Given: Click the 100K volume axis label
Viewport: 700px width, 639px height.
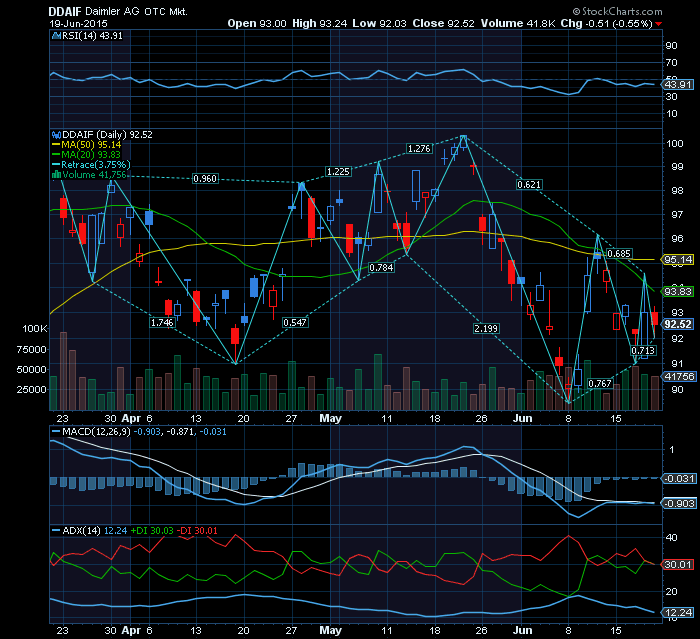Looking at the screenshot, I should [x=35, y=329].
